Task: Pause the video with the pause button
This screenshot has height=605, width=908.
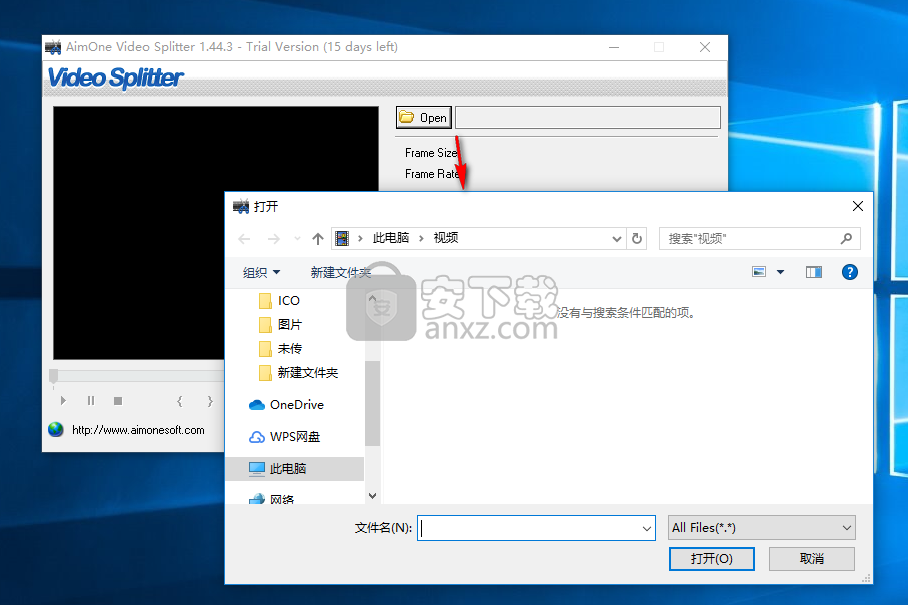Action: click(x=91, y=401)
